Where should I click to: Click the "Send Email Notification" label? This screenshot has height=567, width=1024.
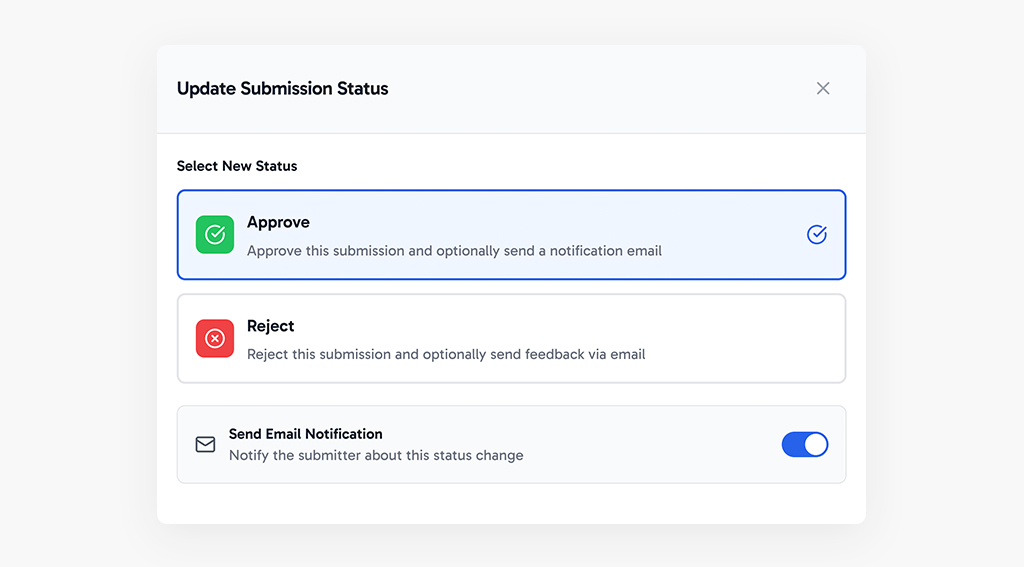[x=305, y=434]
